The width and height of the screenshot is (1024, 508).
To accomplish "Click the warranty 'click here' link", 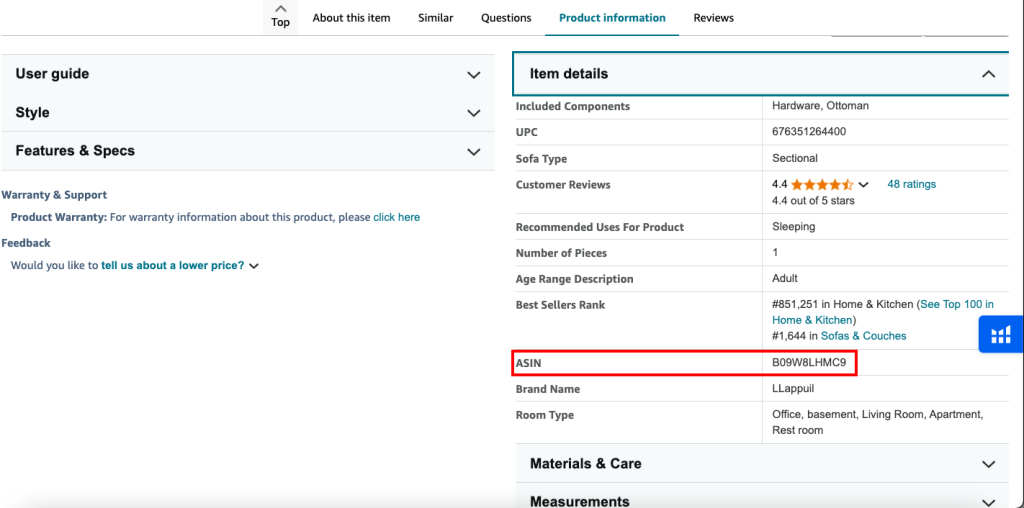I will pyautogui.click(x=396, y=217).
